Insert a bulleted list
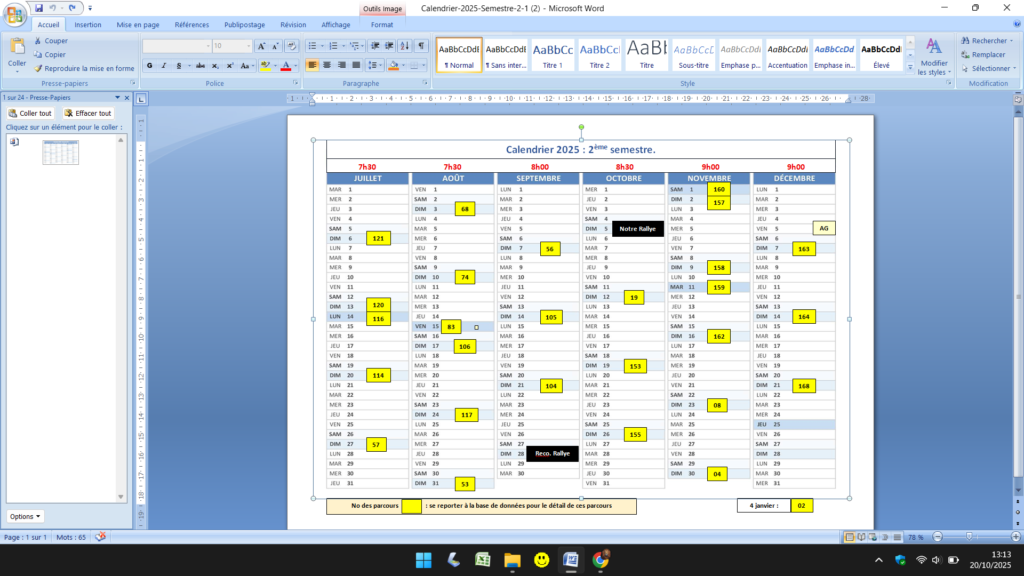 click(311, 46)
